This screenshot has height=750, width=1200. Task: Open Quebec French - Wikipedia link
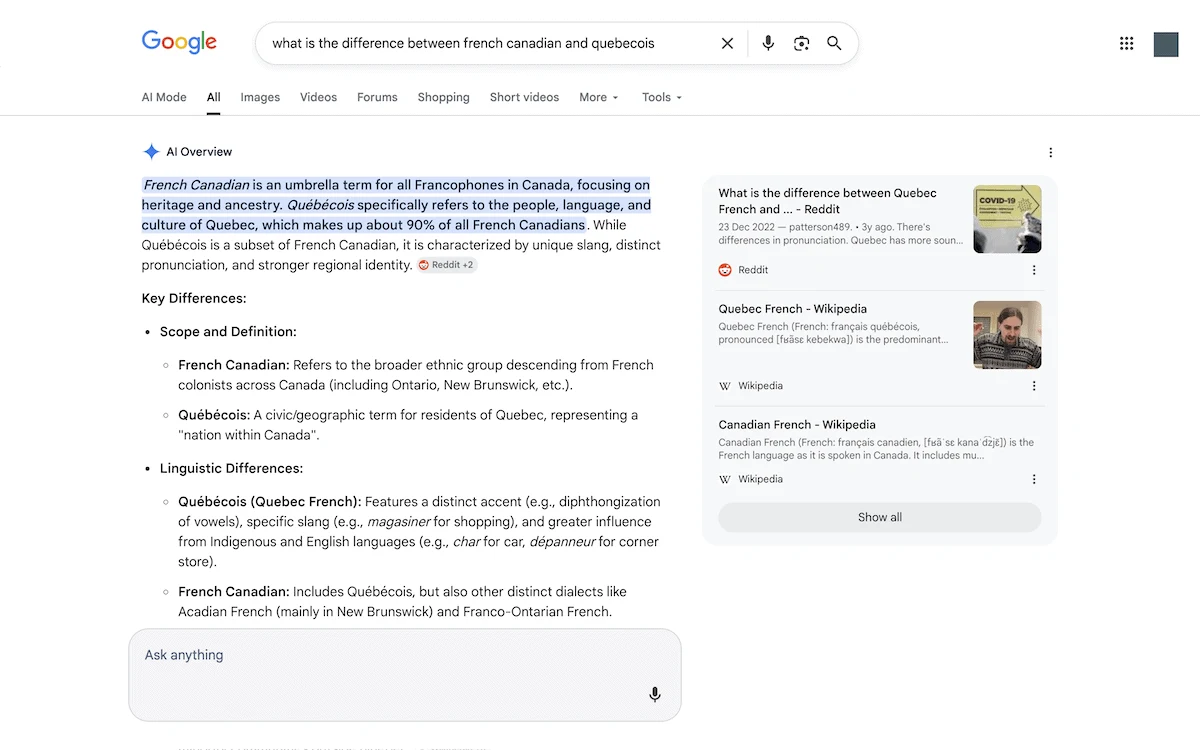tap(792, 309)
